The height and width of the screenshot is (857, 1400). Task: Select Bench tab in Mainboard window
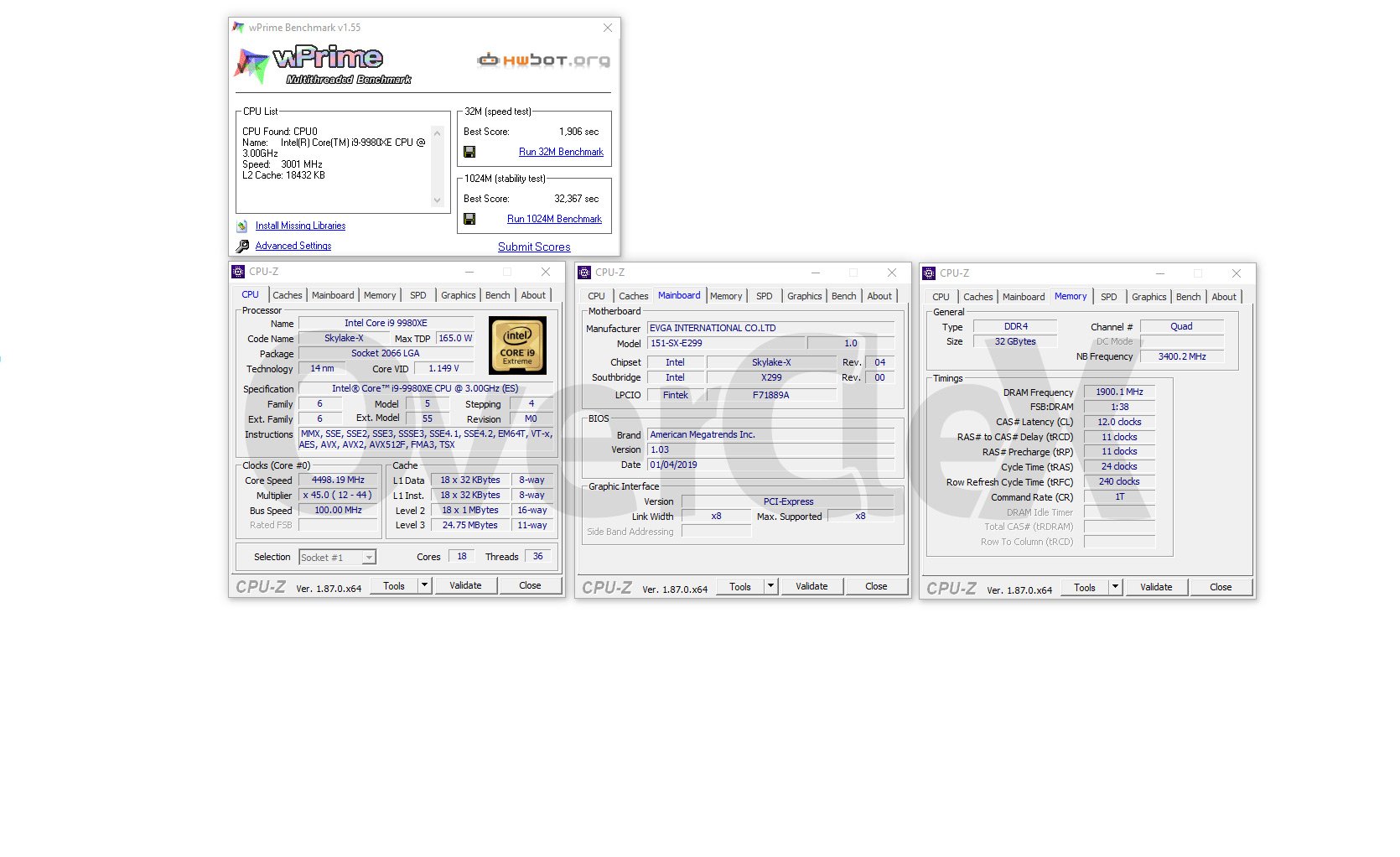tap(844, 296)
